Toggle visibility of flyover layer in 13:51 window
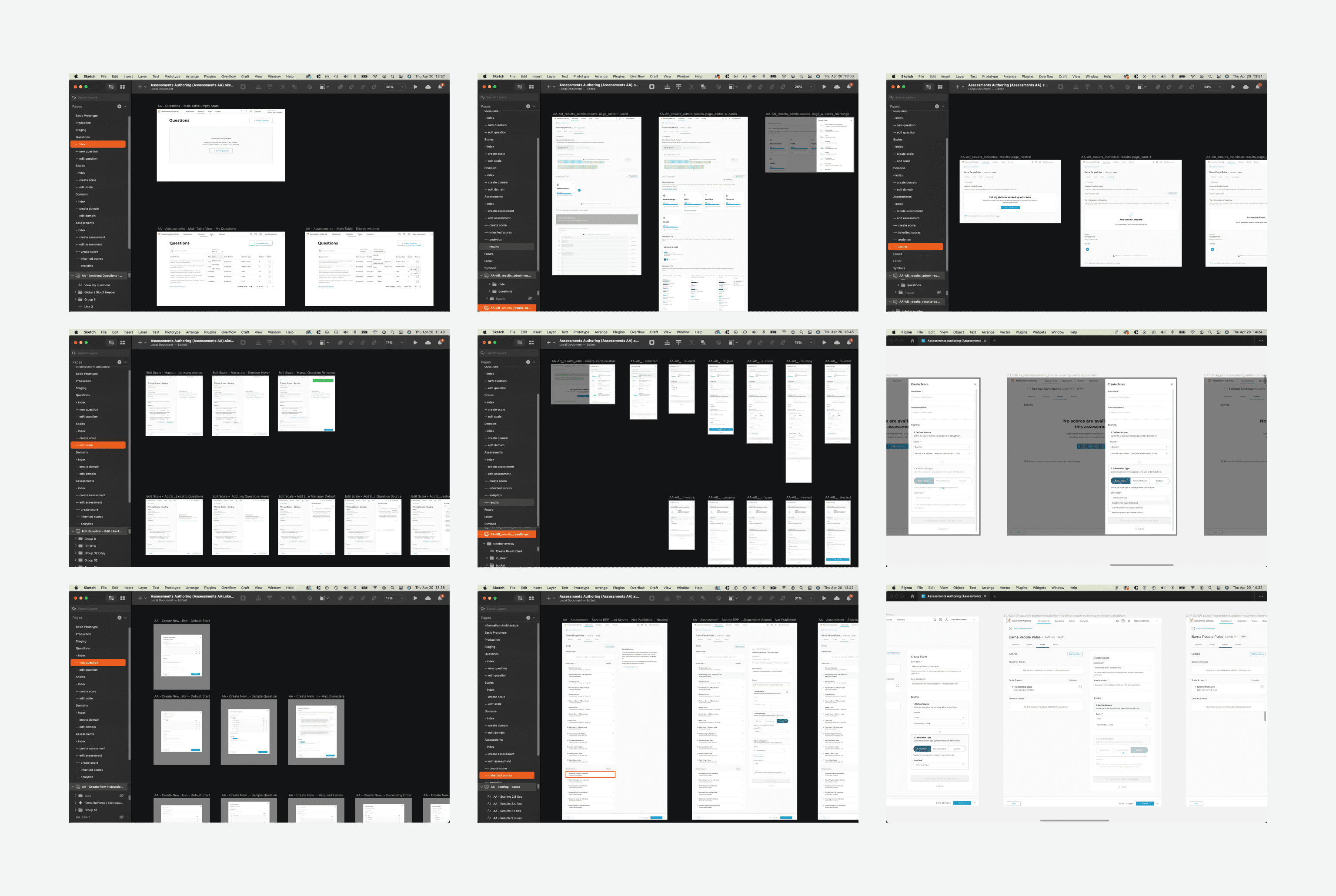 (x=939, y=292)
